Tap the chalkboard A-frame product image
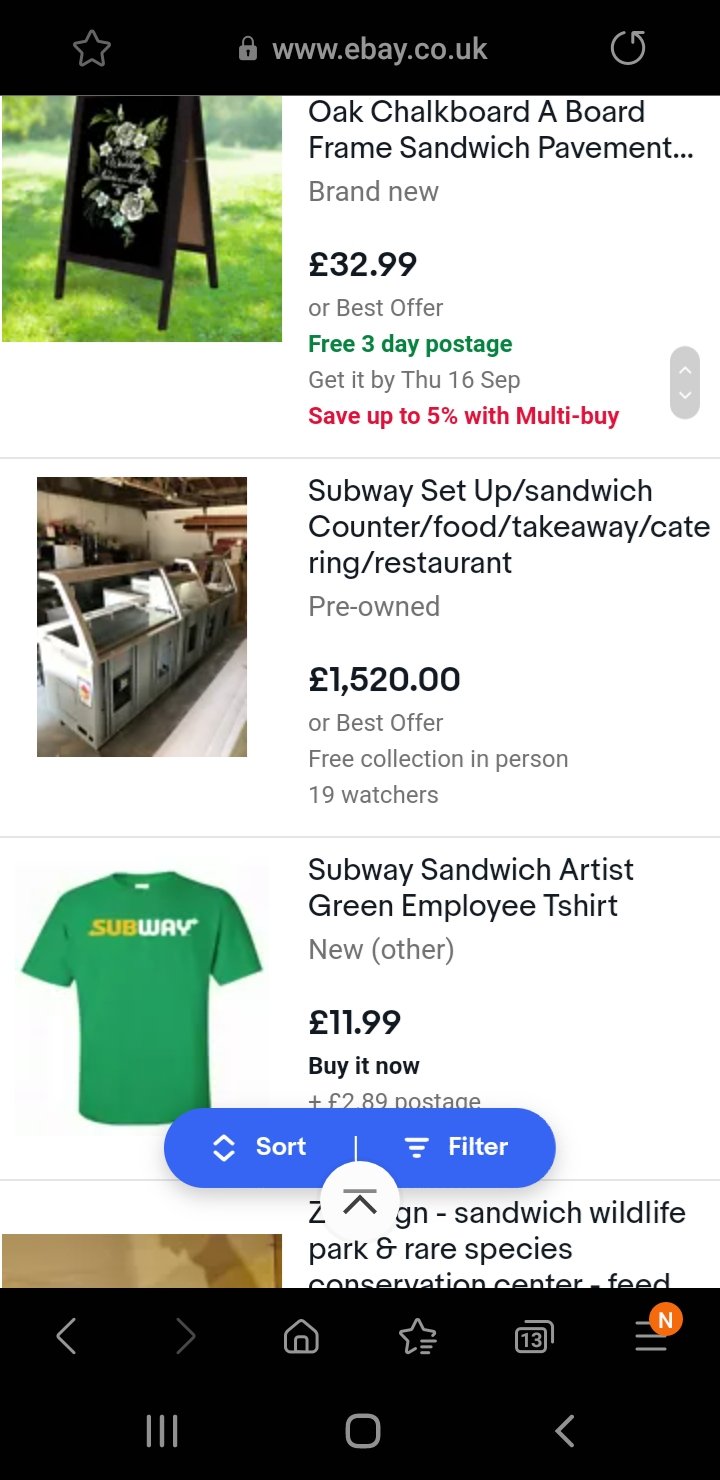 click(x=142, y=219)
